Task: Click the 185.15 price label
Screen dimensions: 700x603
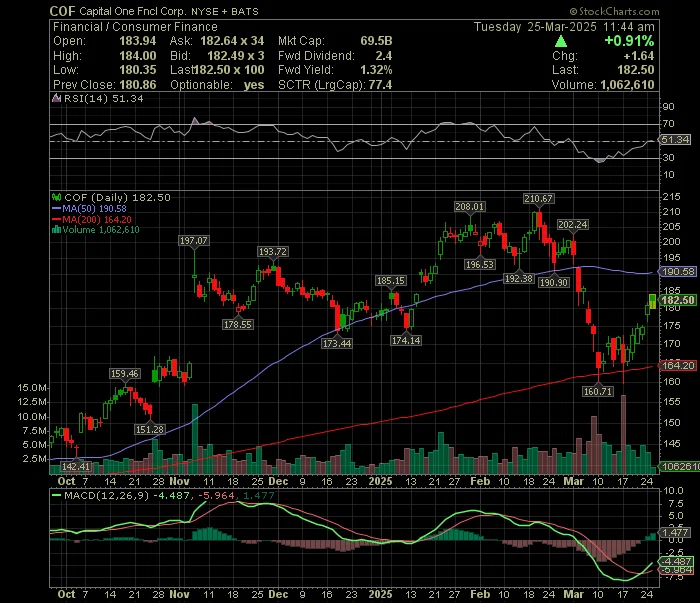Action: 391,281
